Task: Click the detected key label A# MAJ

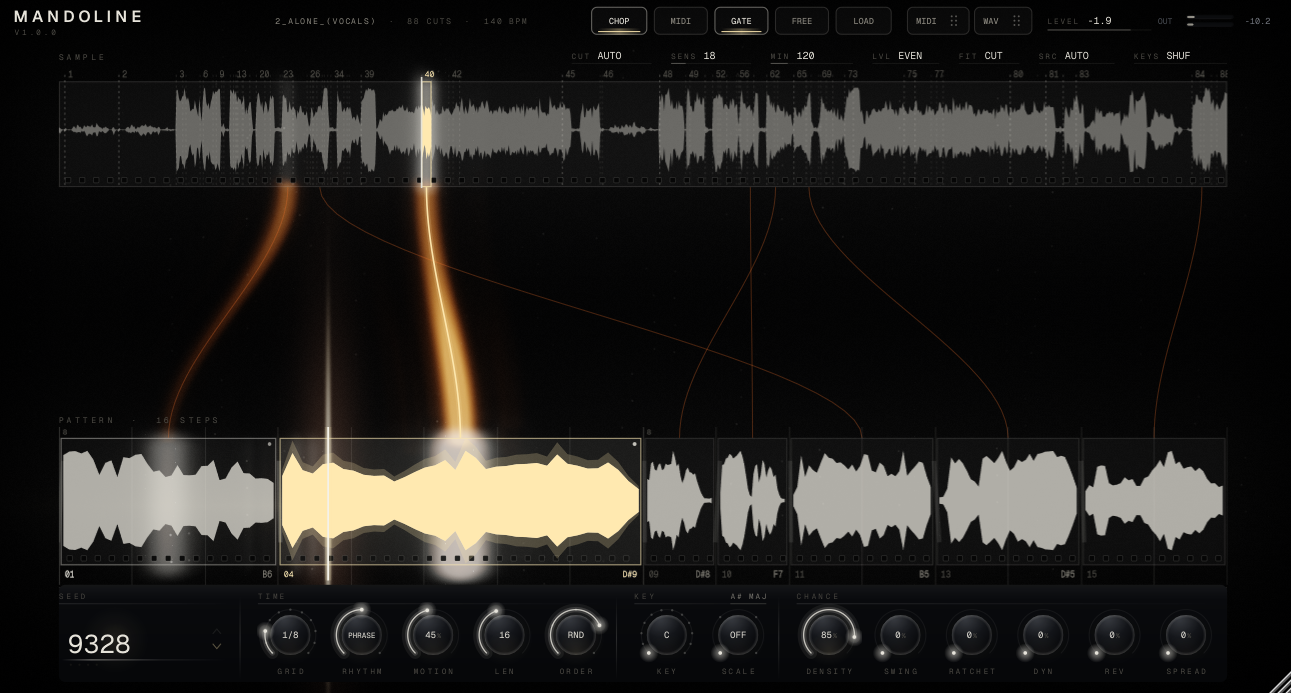Action: (x=749, y=597)
